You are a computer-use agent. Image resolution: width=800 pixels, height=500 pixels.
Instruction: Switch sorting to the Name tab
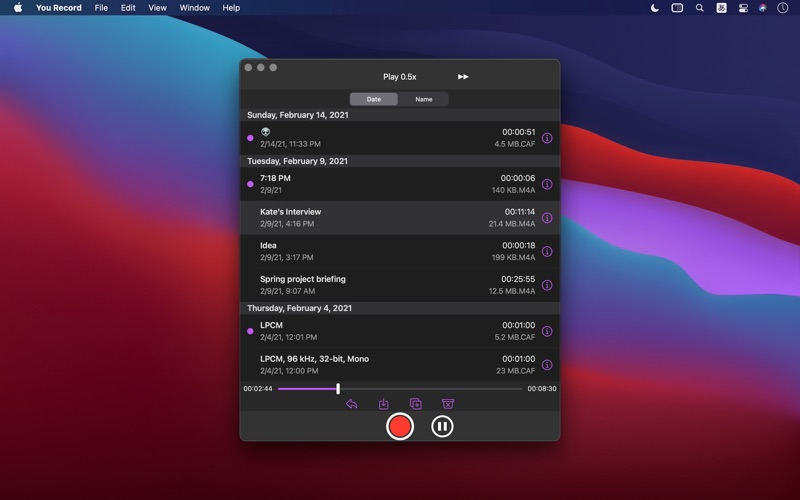424,99
